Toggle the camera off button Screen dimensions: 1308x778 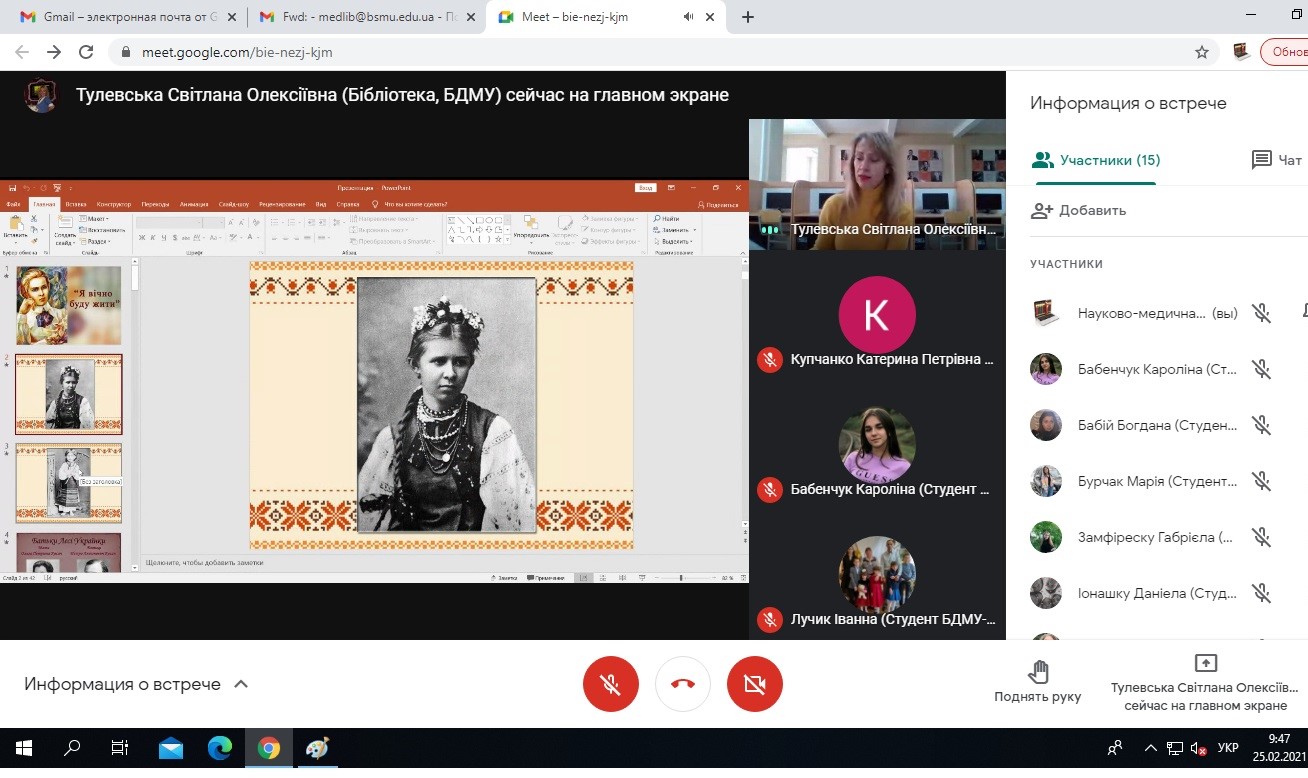point(755,684)
